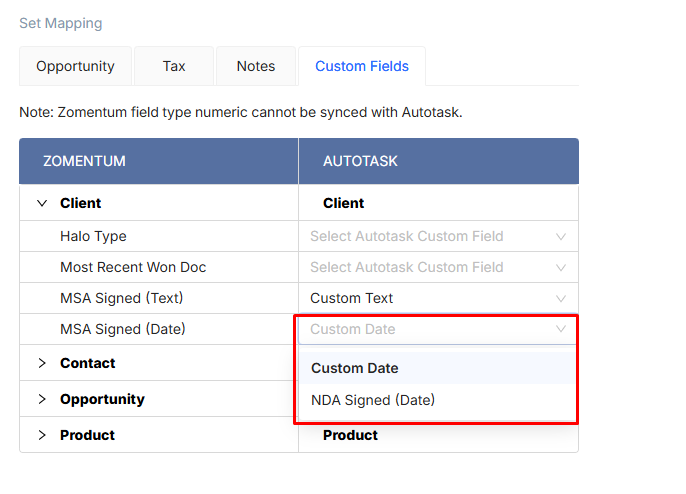This screenshot has width=686, height=494.
Task: Choose Custom Date from dropdown list
Action: pyautogui.click(x=355, y=368)
